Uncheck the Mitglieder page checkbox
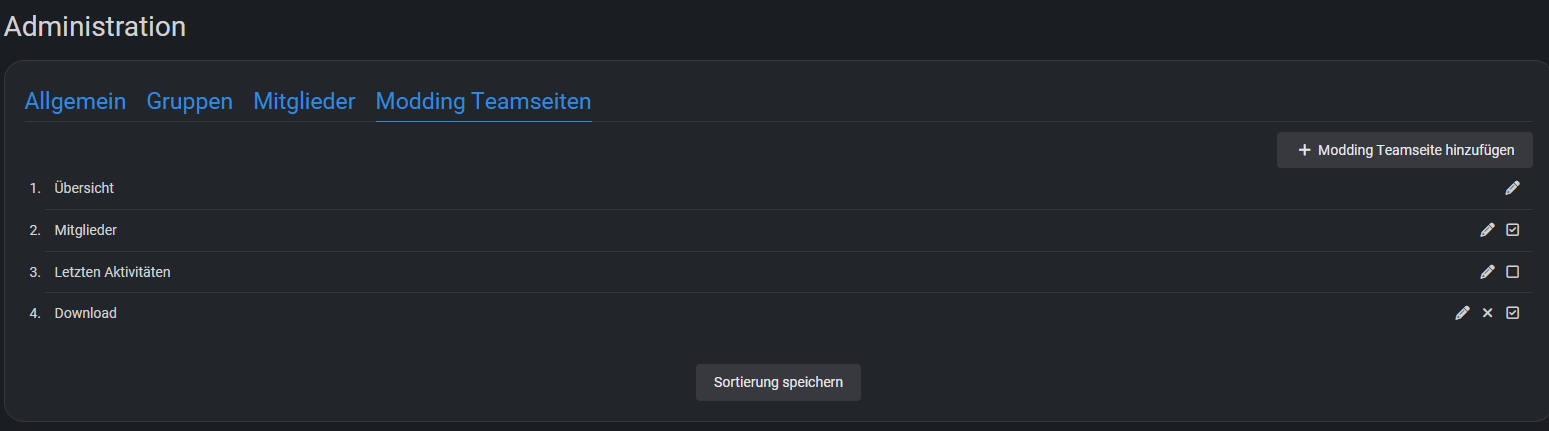This screenshot has height=431, width=1549. click(1512, 230)
